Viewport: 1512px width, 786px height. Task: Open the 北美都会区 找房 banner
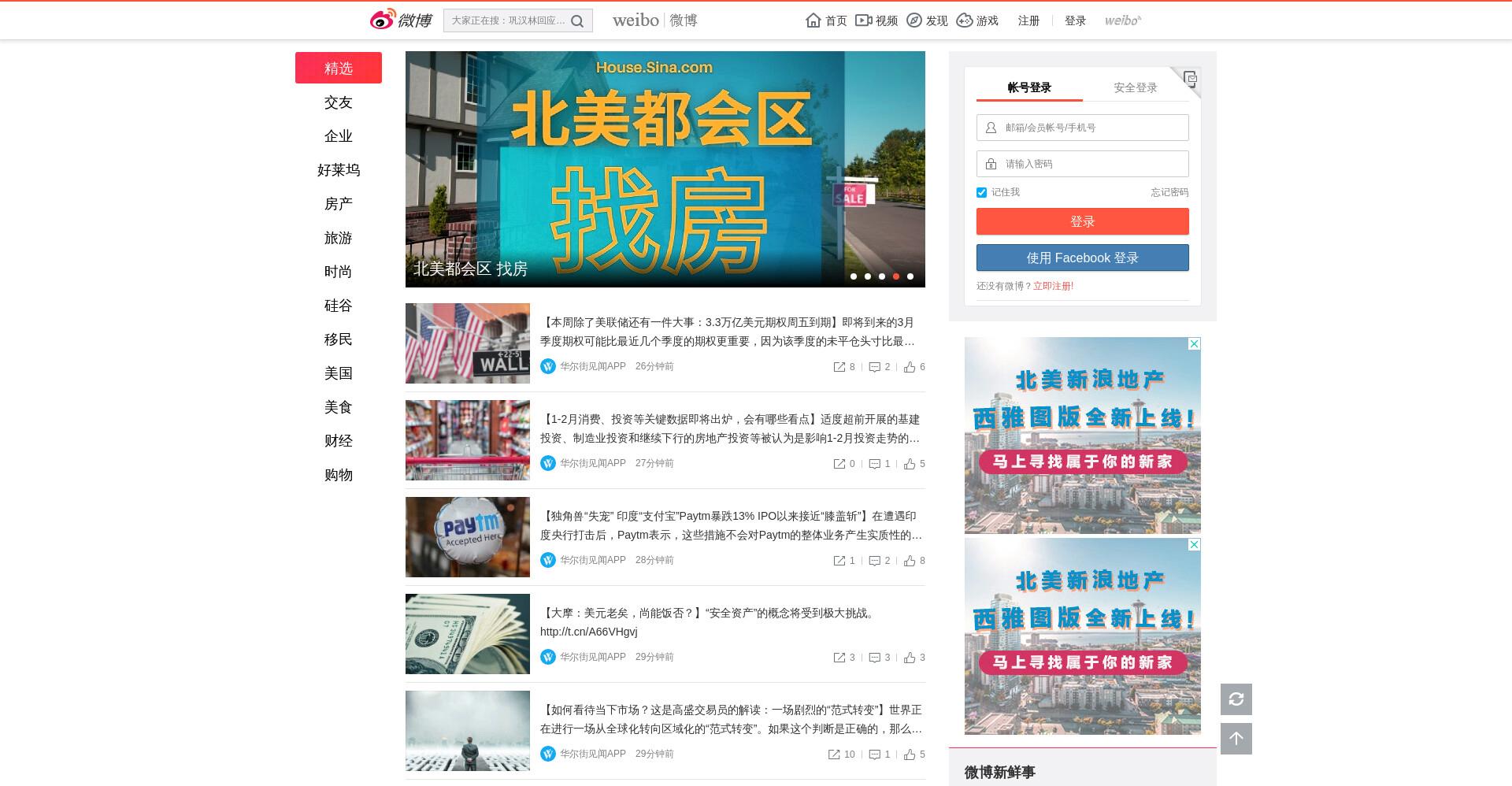point(665,169)
